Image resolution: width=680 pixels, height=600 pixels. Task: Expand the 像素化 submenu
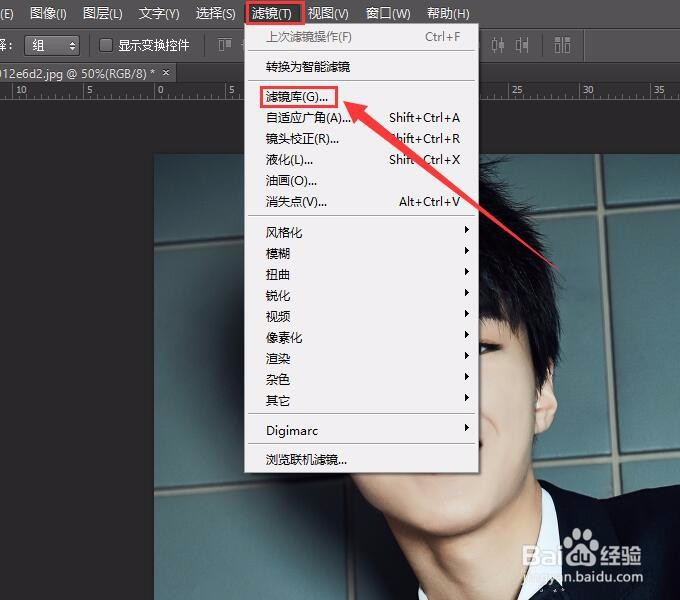tap(362, 337)
